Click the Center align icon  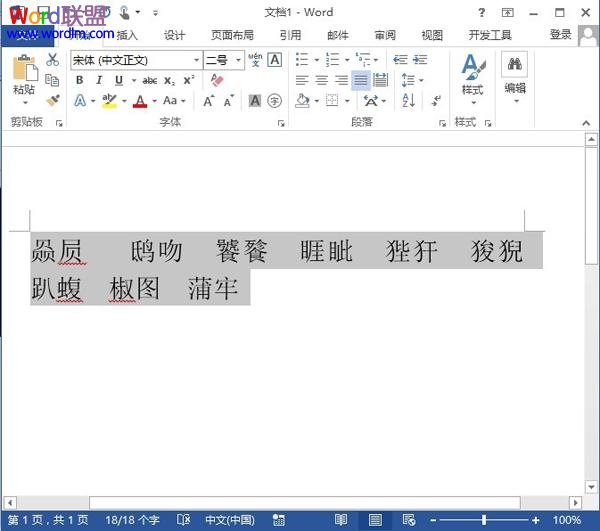tap(322, 81)
